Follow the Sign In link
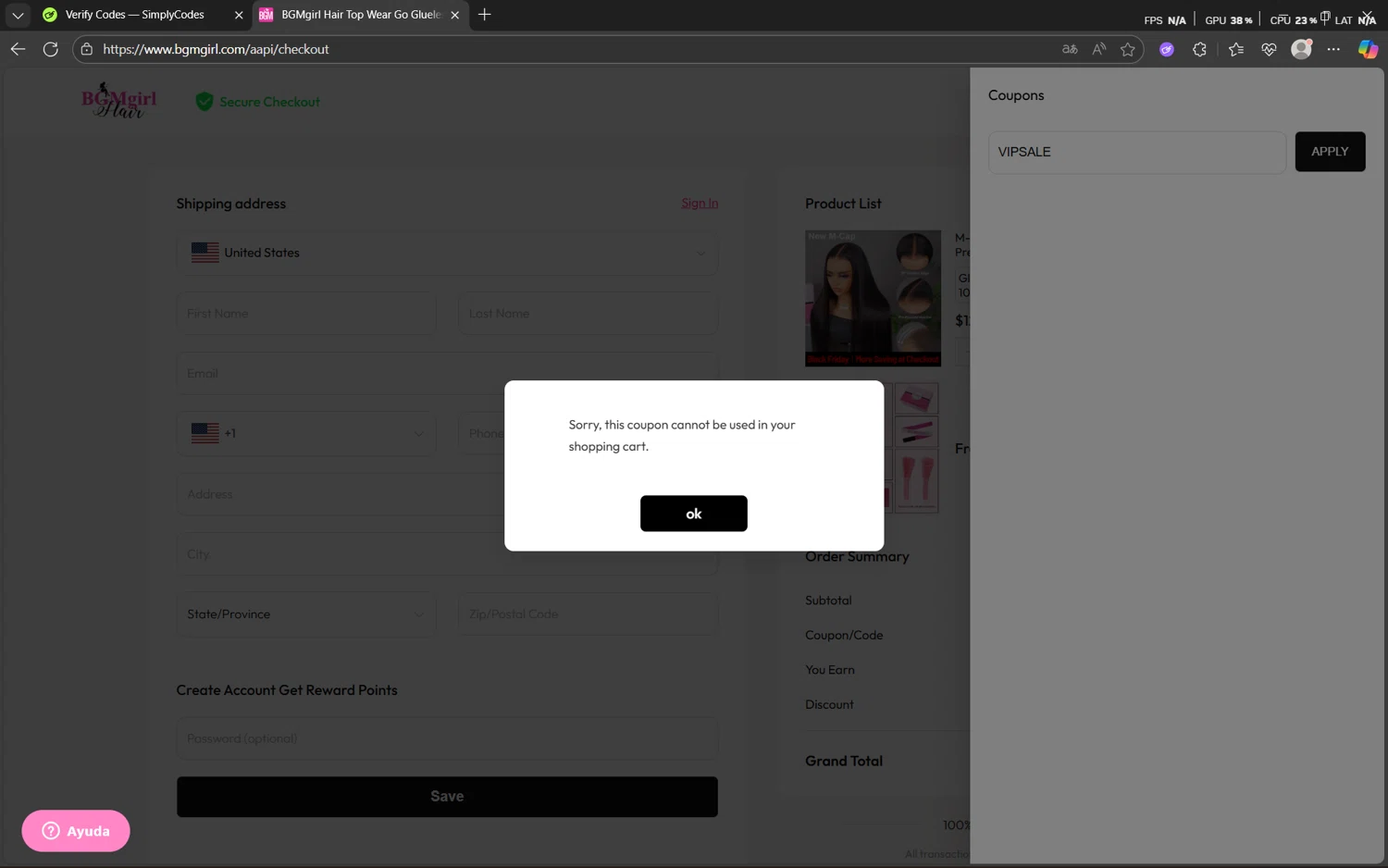This screenshot has height=868, width=1388. (x=700, y=203)
